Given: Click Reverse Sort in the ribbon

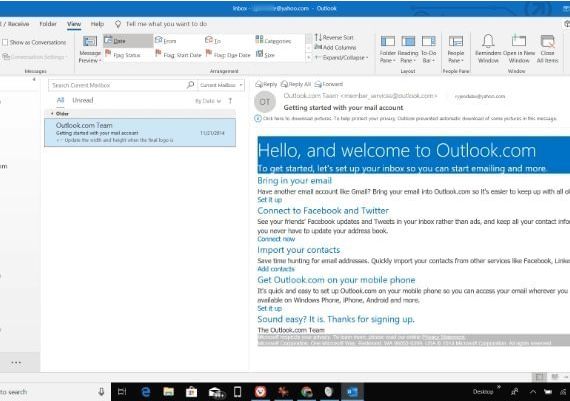Looking at the screenshot, I should pyautogui.click(x=334, y=37).
